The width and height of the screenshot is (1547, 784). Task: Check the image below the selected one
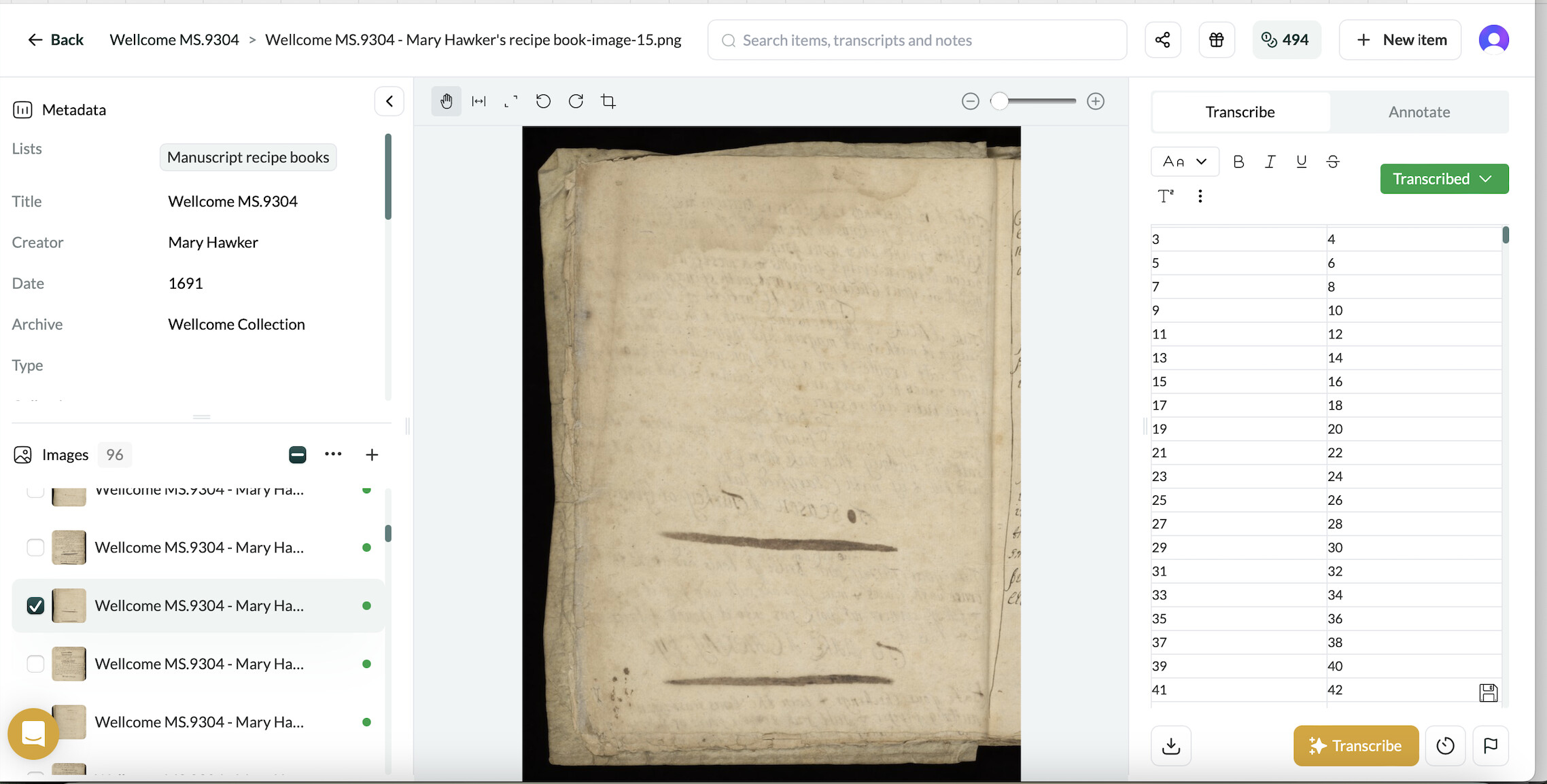35,664
